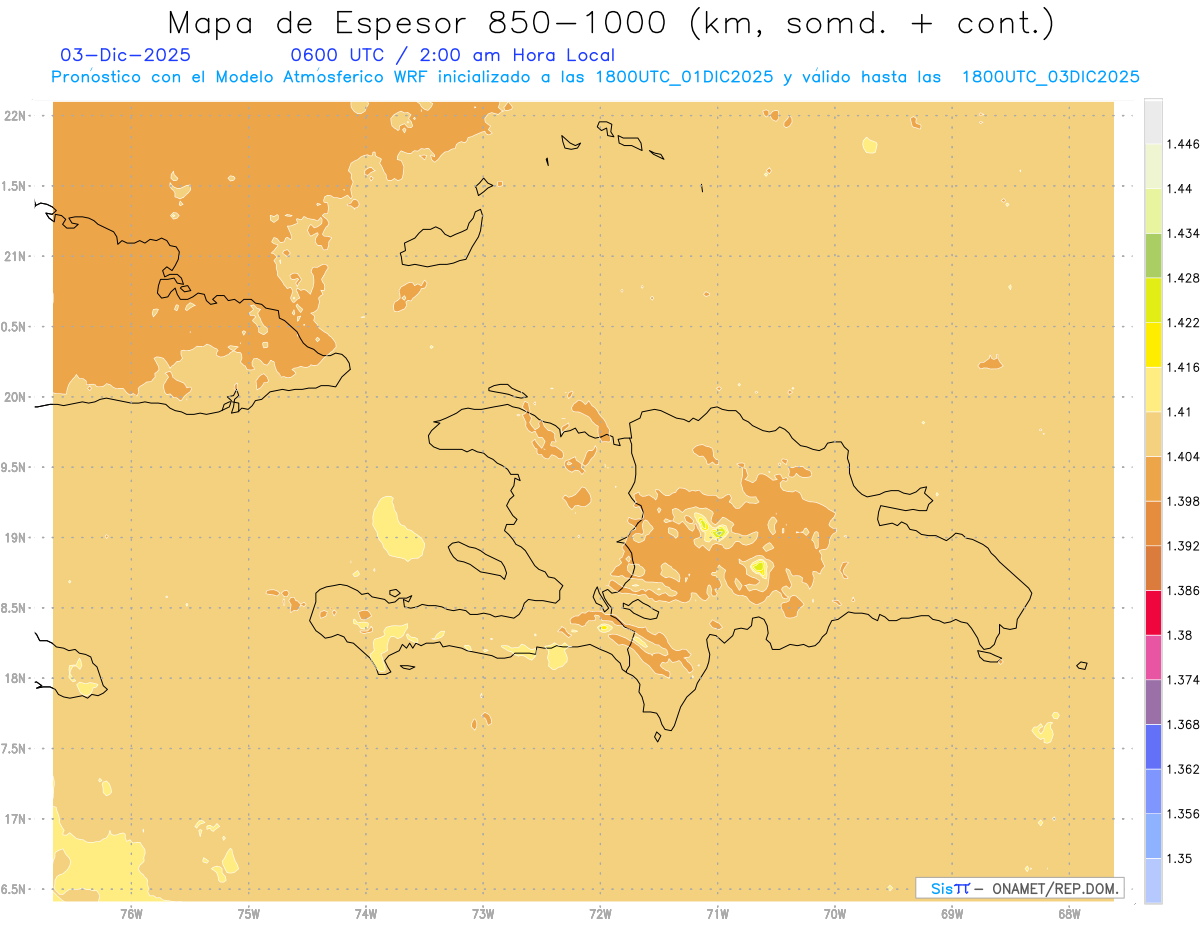Click the '21N' latitude label
1200x927 pixels.
coord(15,256)
